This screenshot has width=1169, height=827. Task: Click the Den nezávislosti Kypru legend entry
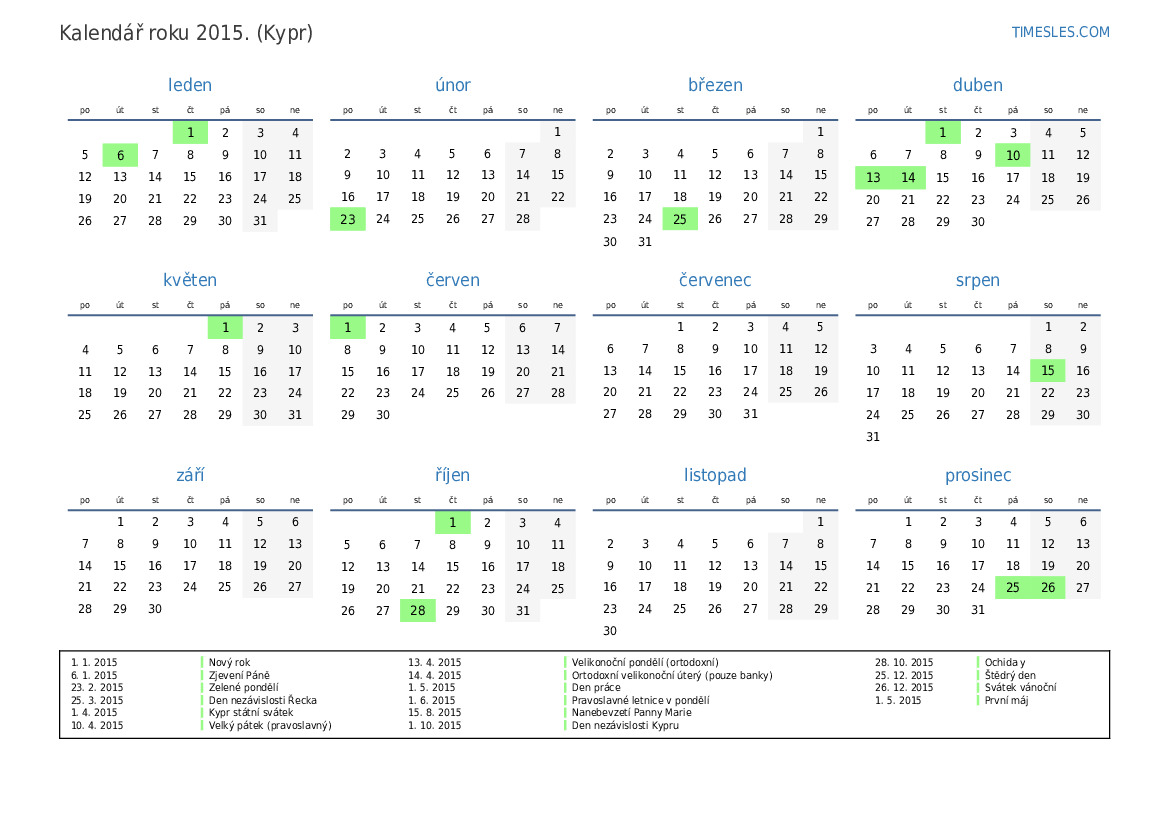(625, 726)
